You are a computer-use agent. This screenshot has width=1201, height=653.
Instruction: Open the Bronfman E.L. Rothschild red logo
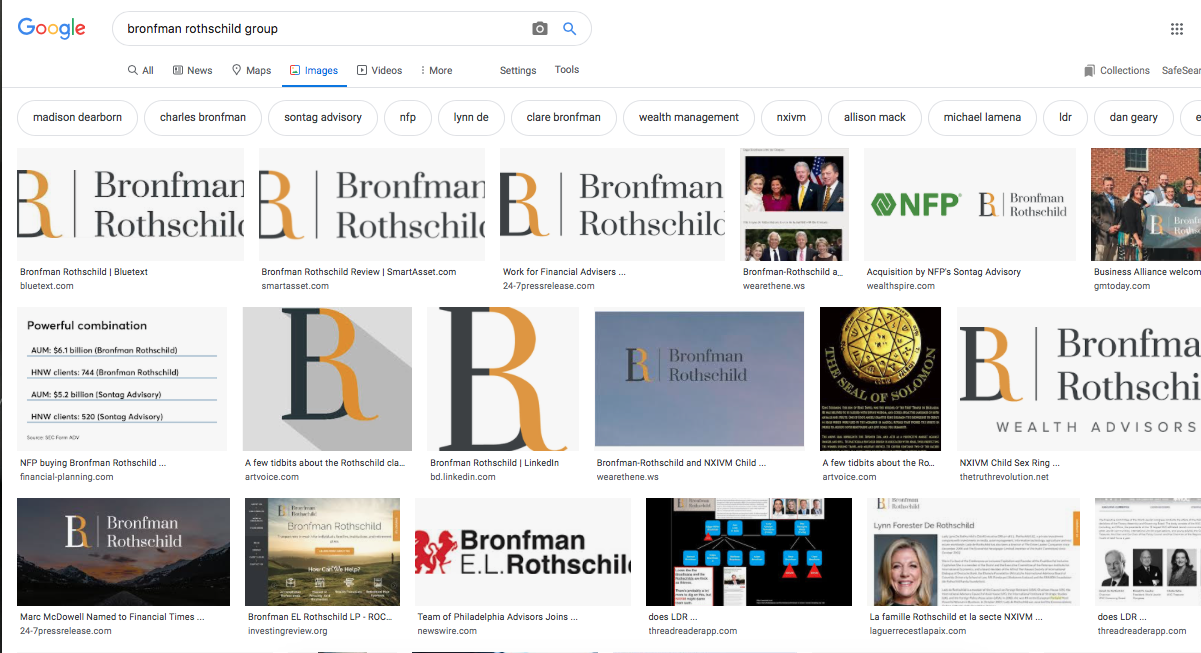tap(523, 552)
